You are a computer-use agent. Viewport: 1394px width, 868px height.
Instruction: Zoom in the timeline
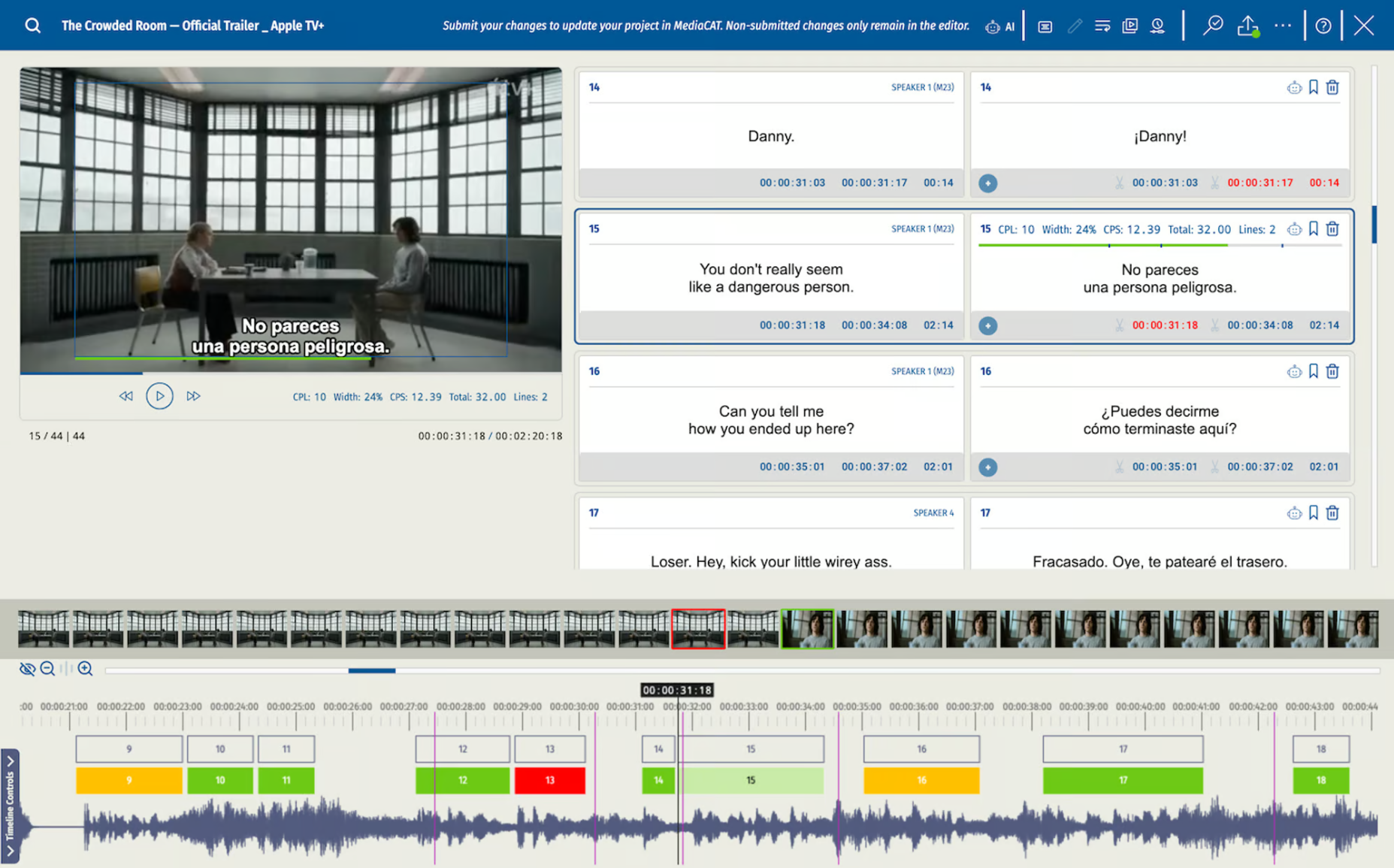click(85, 669)
